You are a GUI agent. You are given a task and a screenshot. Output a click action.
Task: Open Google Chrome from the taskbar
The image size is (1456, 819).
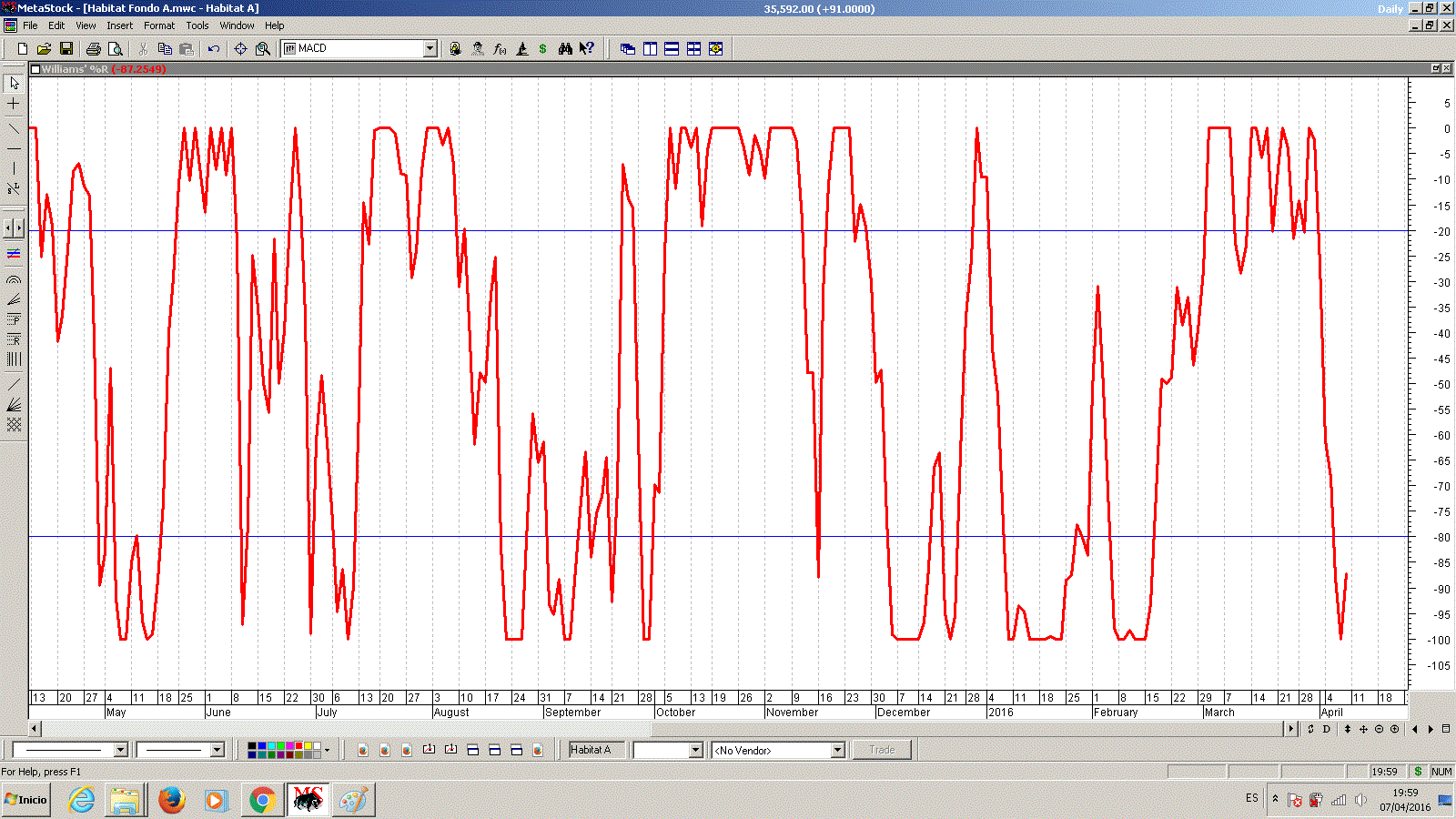click(263, 800)
